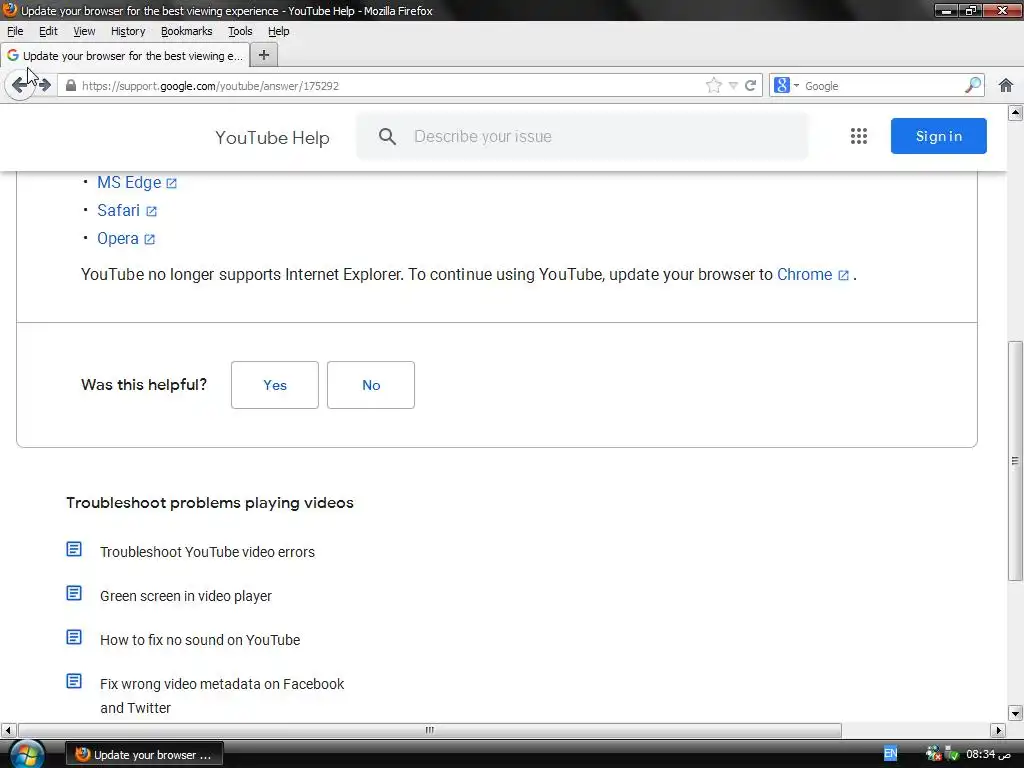Click the magnifier in Firefox search box

tap(973, 85)
